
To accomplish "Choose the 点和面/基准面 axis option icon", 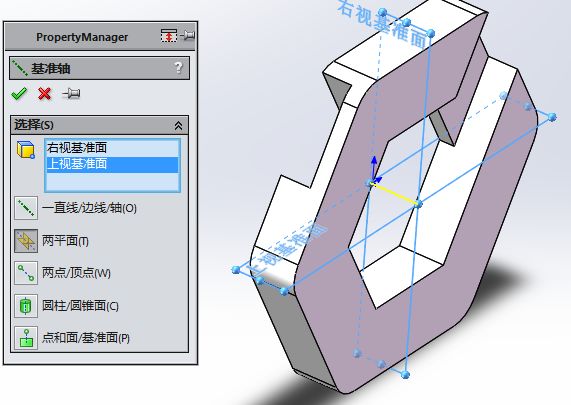I will tap(26, 338).
